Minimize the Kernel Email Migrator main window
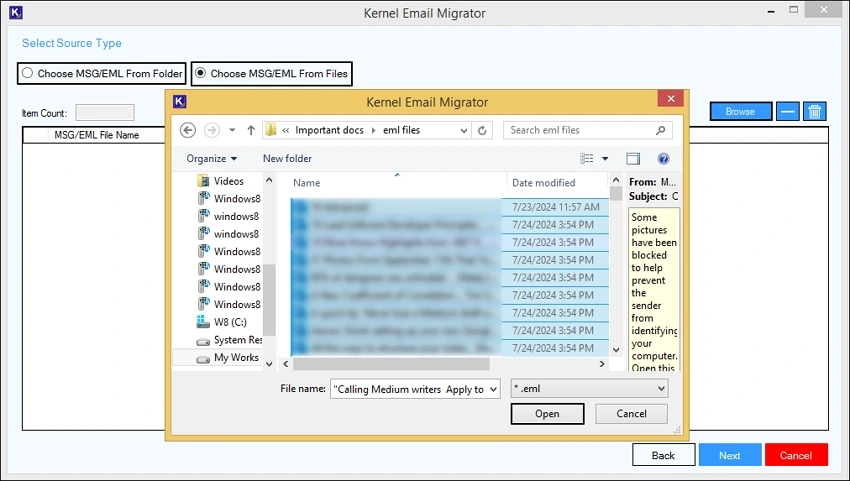Screen dimensions: 850x481 (x=771, y=11)
